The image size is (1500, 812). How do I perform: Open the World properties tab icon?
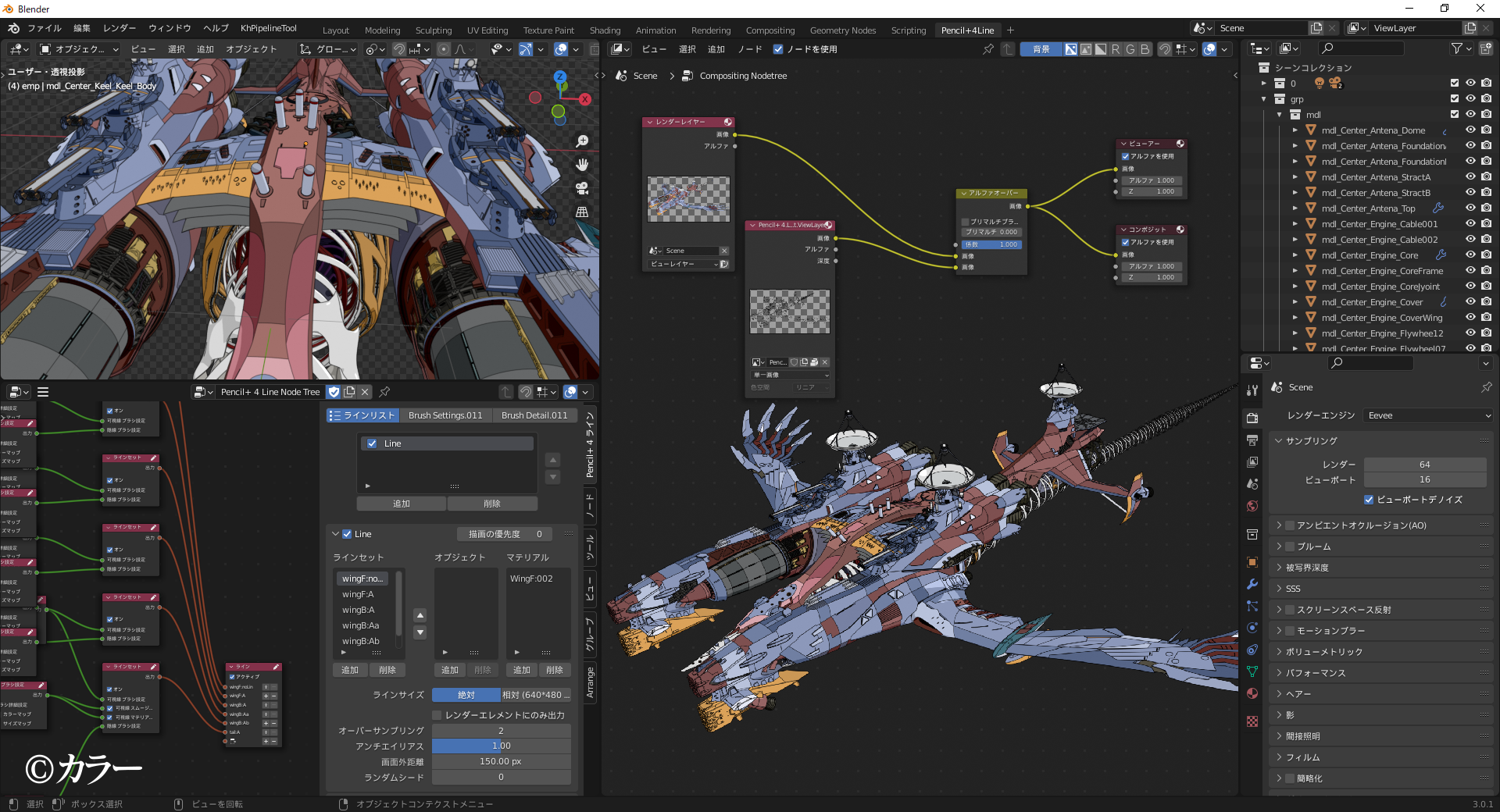coord(1252,506)
